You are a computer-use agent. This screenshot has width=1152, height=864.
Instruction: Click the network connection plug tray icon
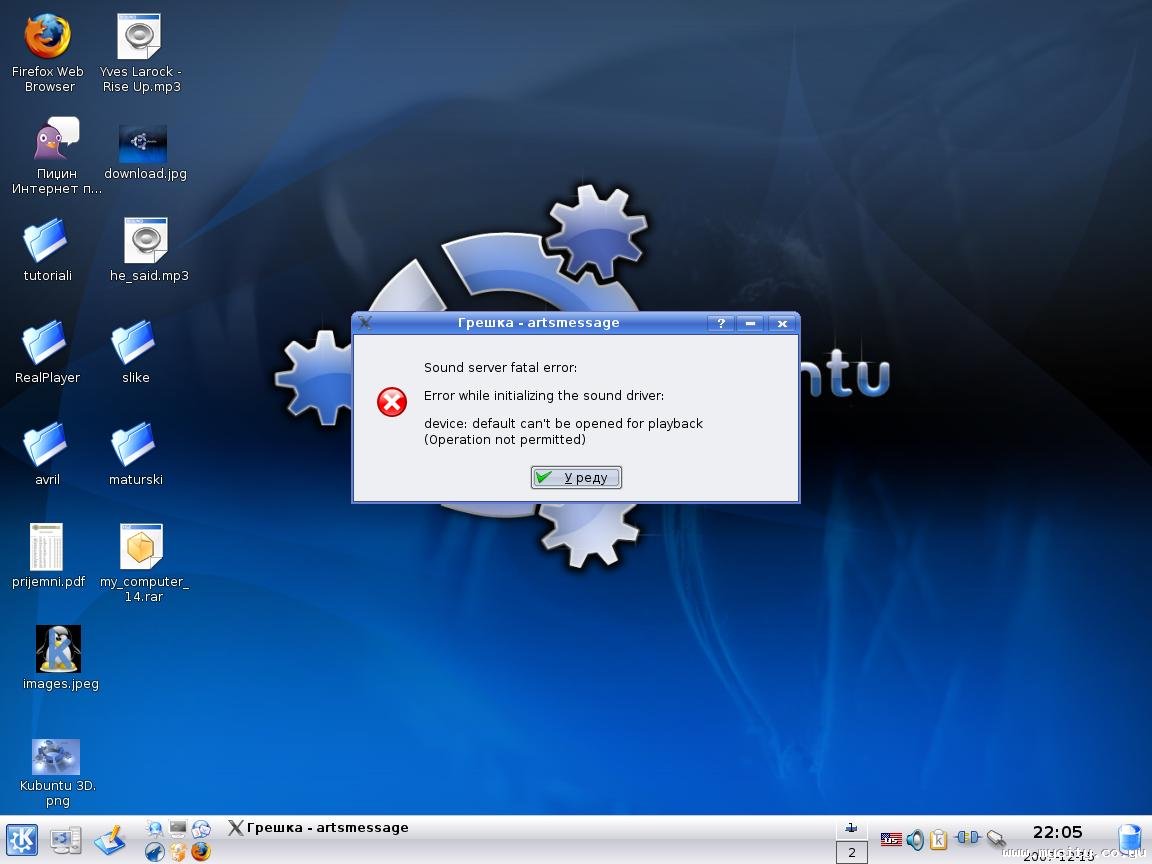pos(967,838)
